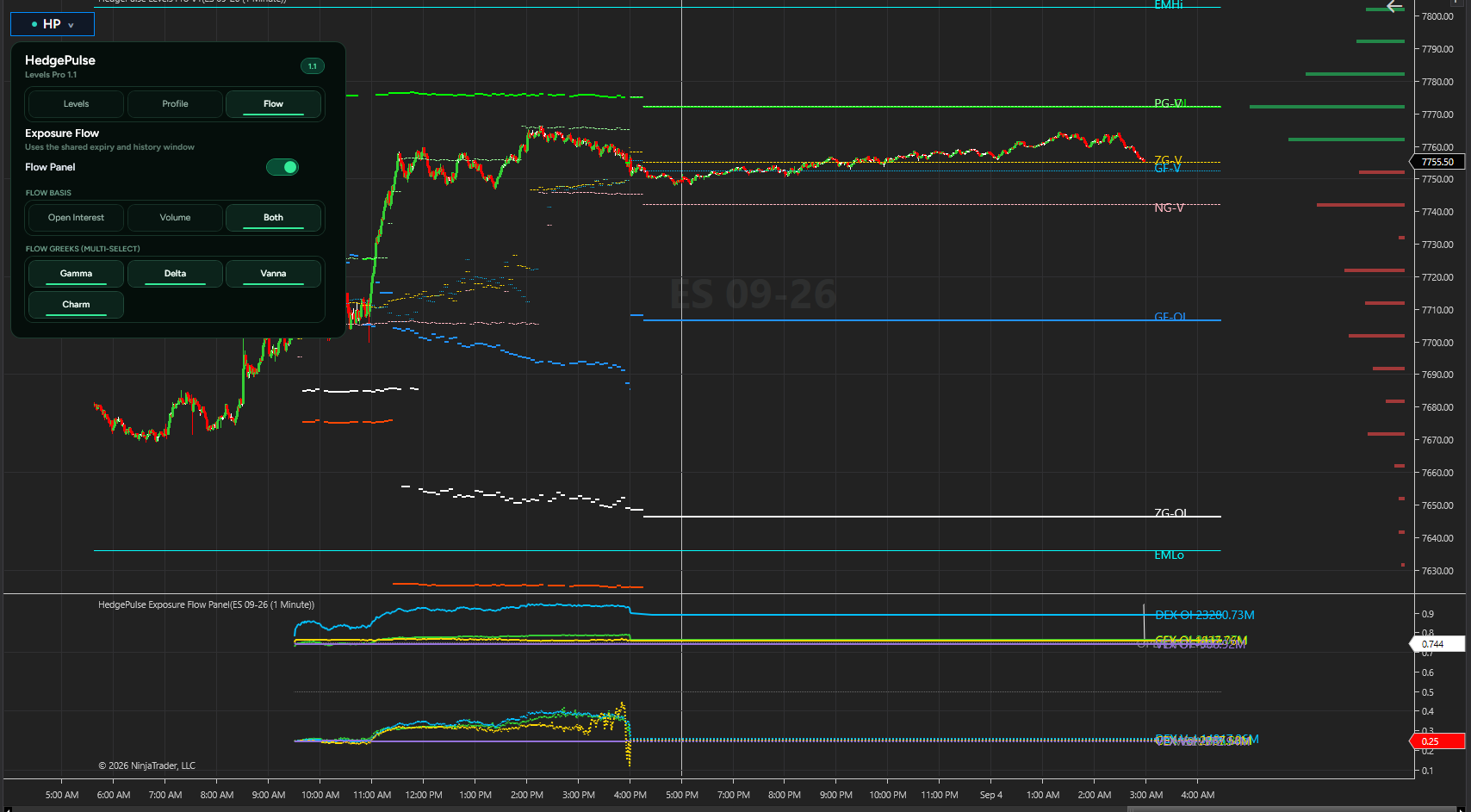Click the ZG-OI level label
Screen dimensions: 1471x812
(1170, 513)
